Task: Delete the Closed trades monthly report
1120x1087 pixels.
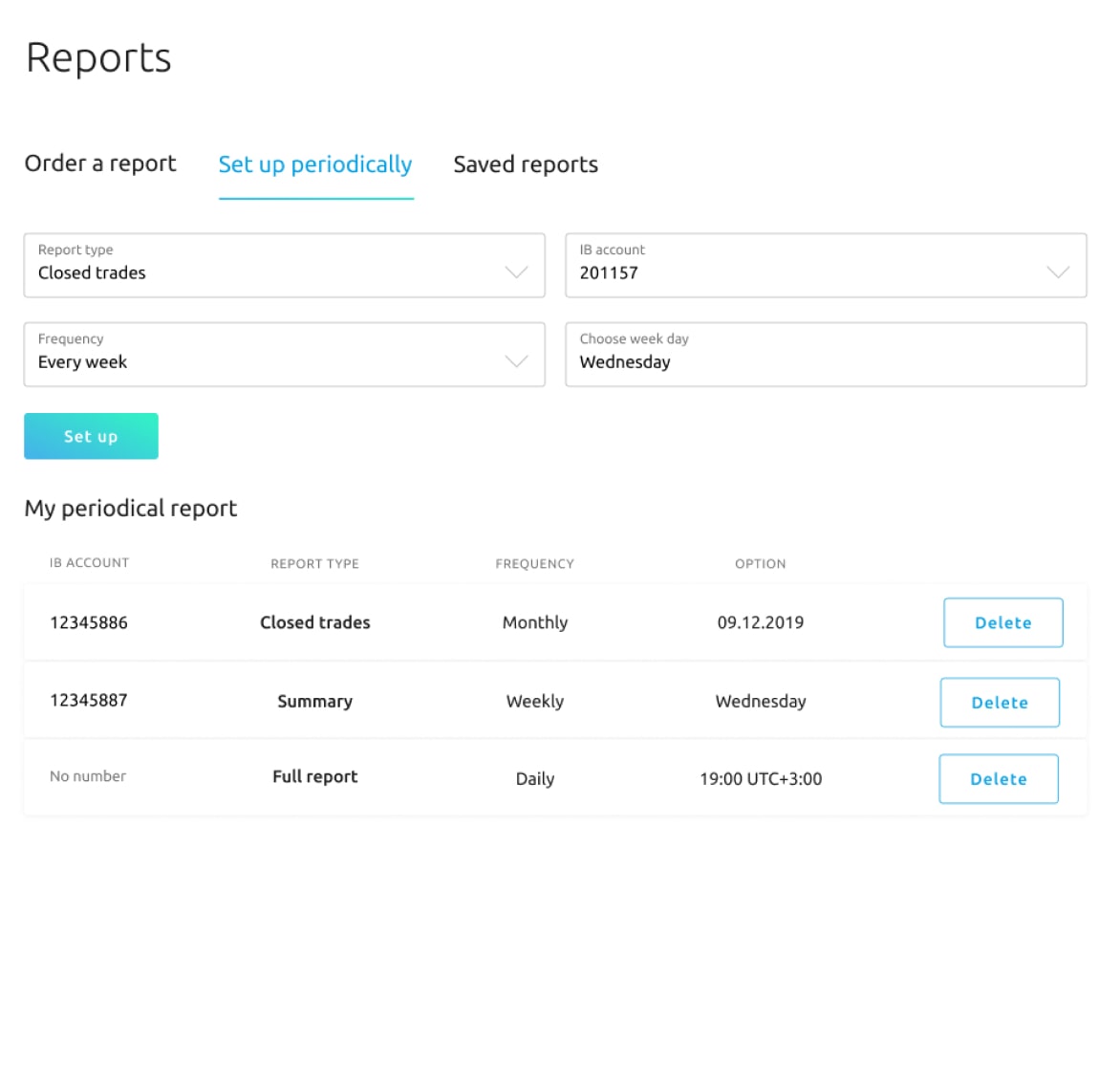Action: click(1002, 622)
